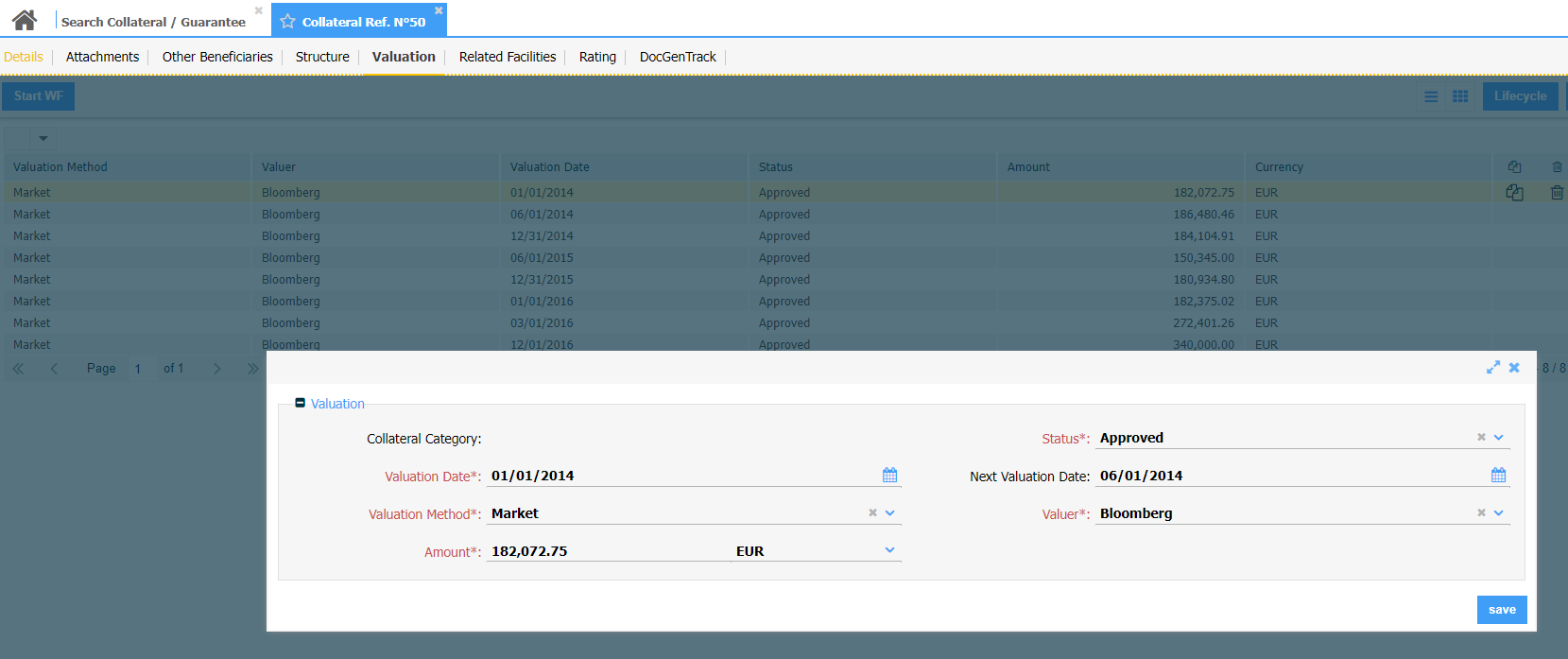Open Next Valuation Date calendar picker
1568x659 pixels.
coord(1498,475)
